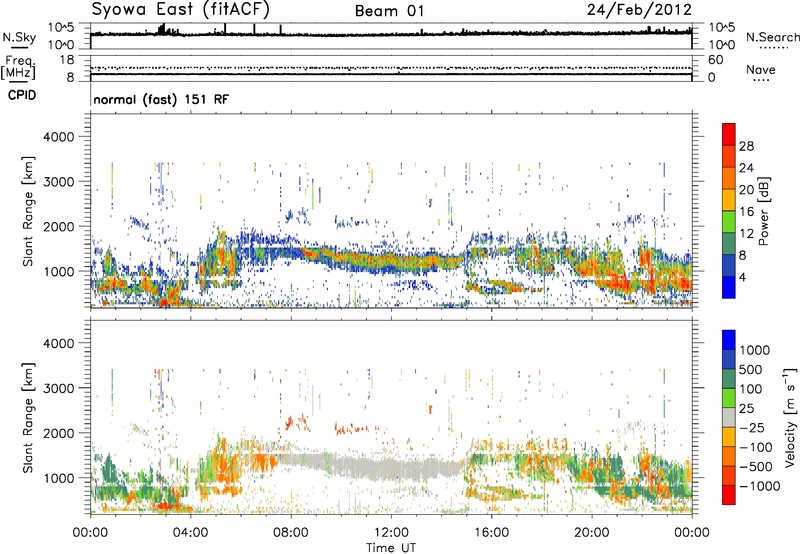Image resolution: width=800 pixels, height=554 pixels.
Task: Click the 'normal (fast) 151 RF' text
Action: [161, 99]
